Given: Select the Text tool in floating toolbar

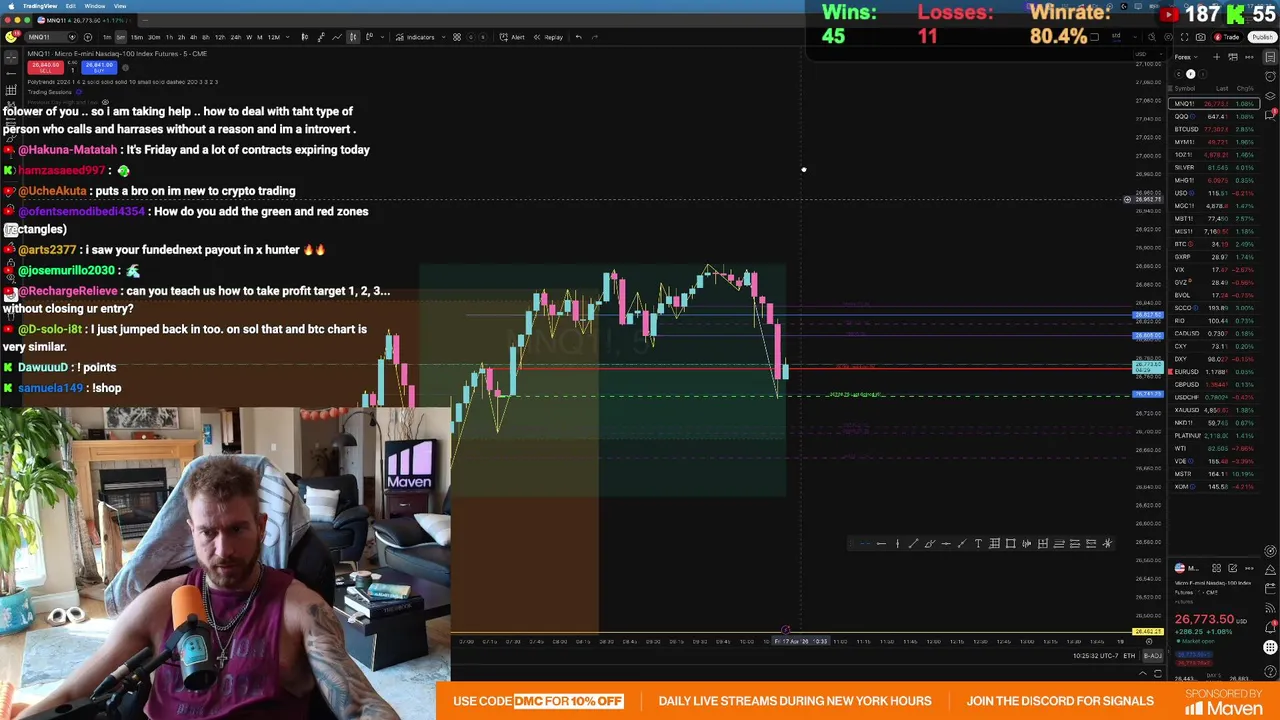Looking at the screenshot, I should pos(978,544).
